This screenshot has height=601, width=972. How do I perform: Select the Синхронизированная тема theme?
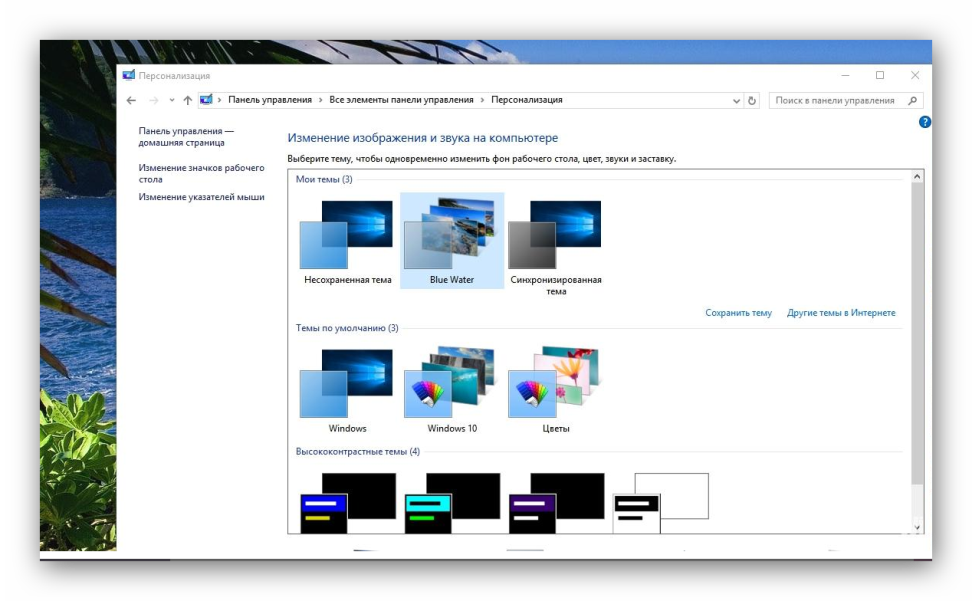coord(555,242)
